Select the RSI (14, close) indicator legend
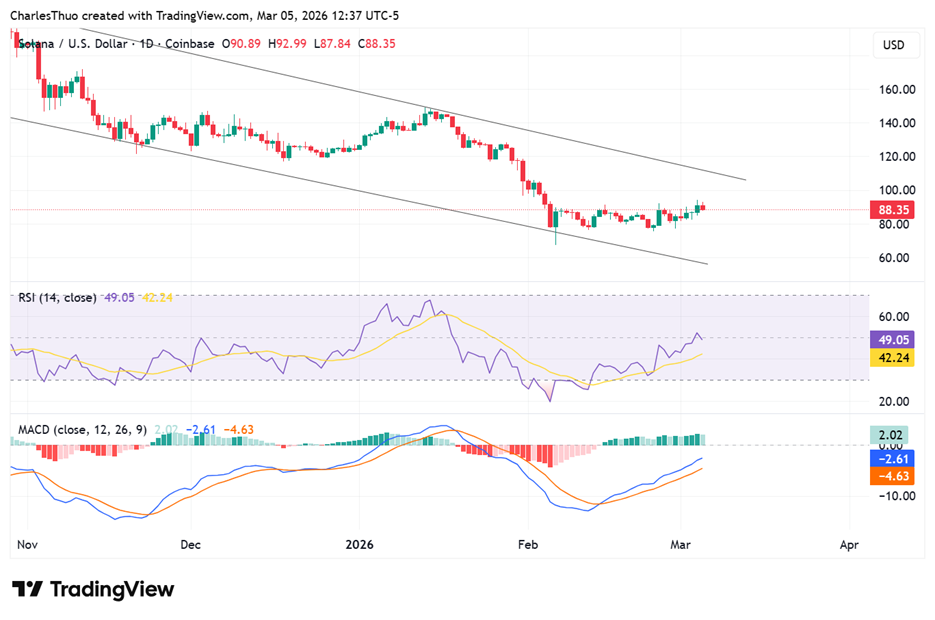935x620 pixels. pyautogui.click(x=58, y=297)
